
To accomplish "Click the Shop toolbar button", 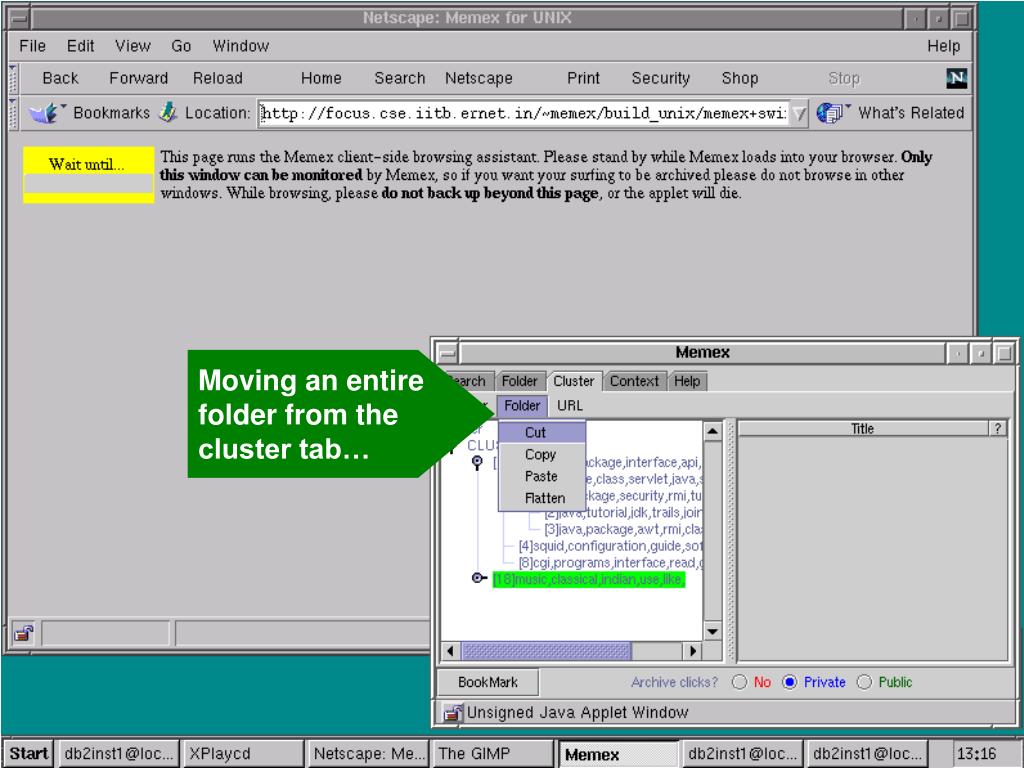I will (740, 78).
